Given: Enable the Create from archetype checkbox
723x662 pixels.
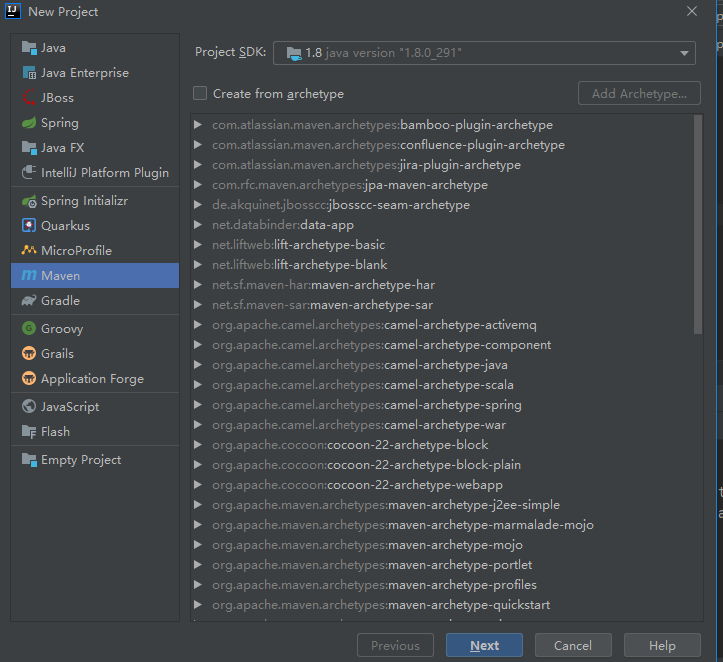Looking at the screenshot, I should (x=200, y=94).
